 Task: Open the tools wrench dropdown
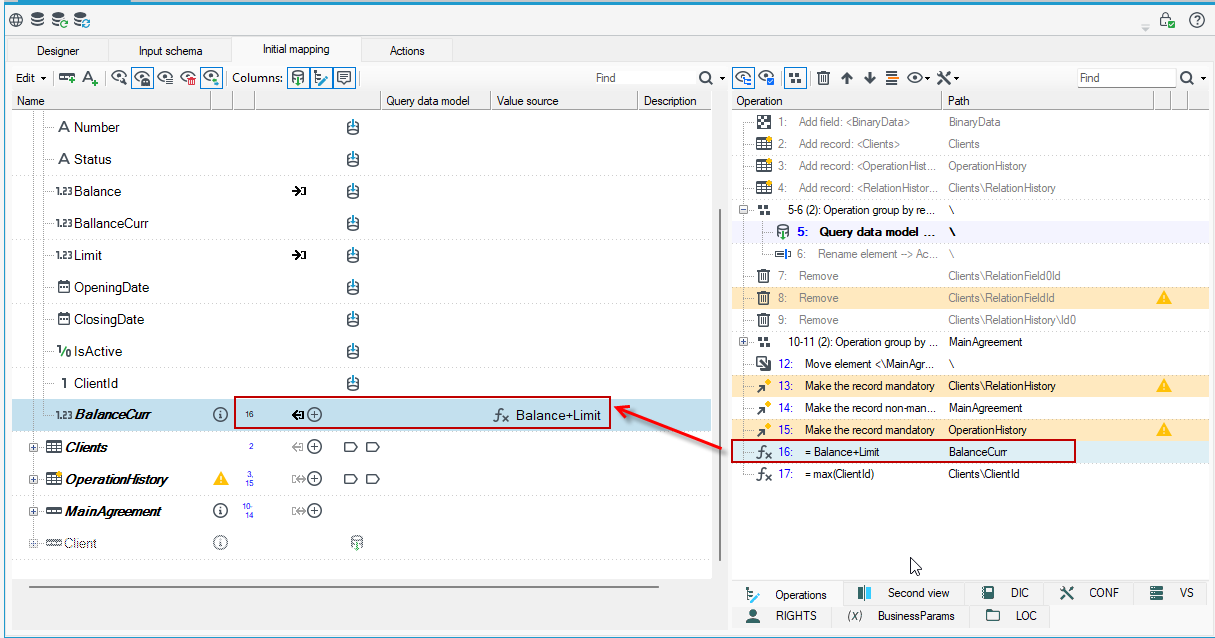pos(948,78)
